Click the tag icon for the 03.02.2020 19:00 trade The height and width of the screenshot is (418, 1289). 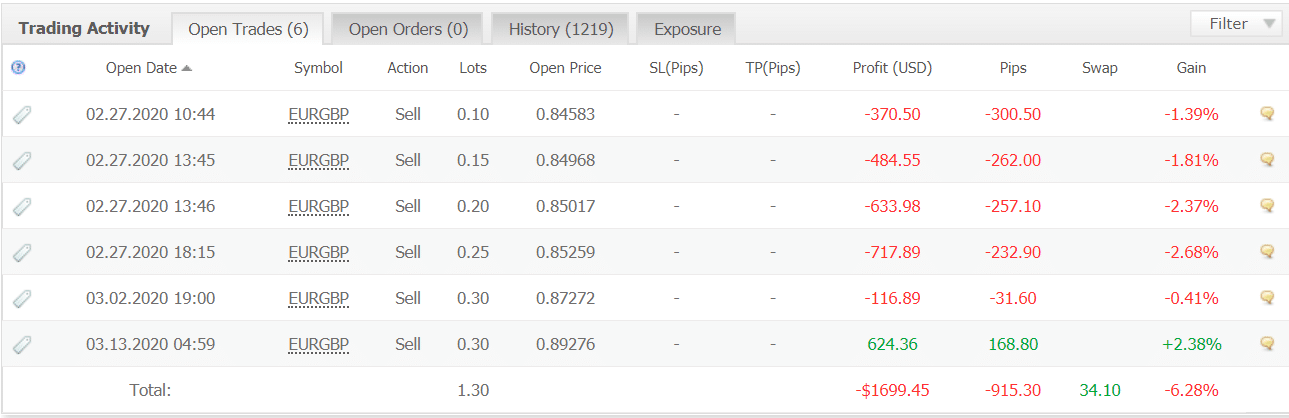tap(22, 299)
